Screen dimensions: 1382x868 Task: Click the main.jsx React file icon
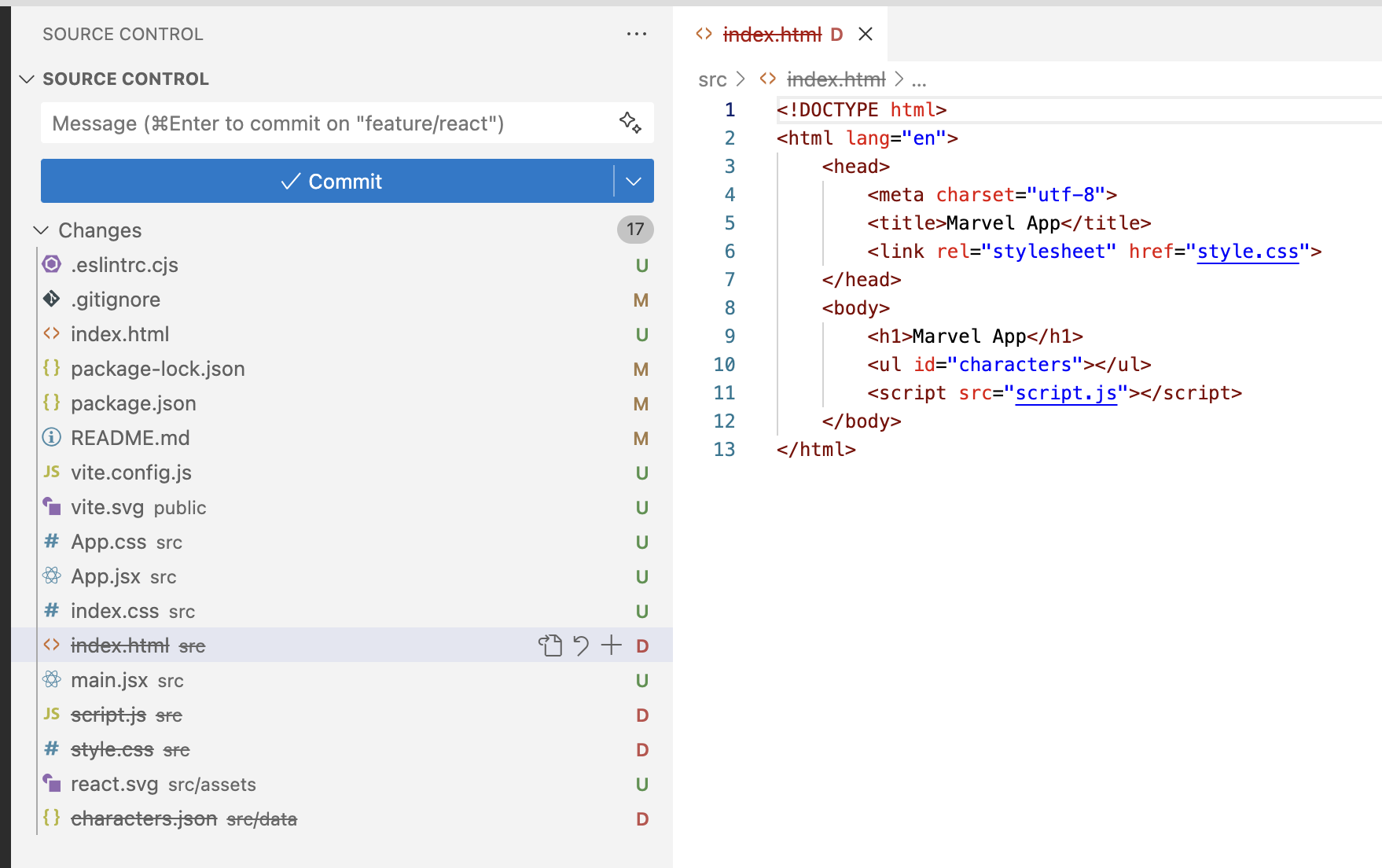52,679
